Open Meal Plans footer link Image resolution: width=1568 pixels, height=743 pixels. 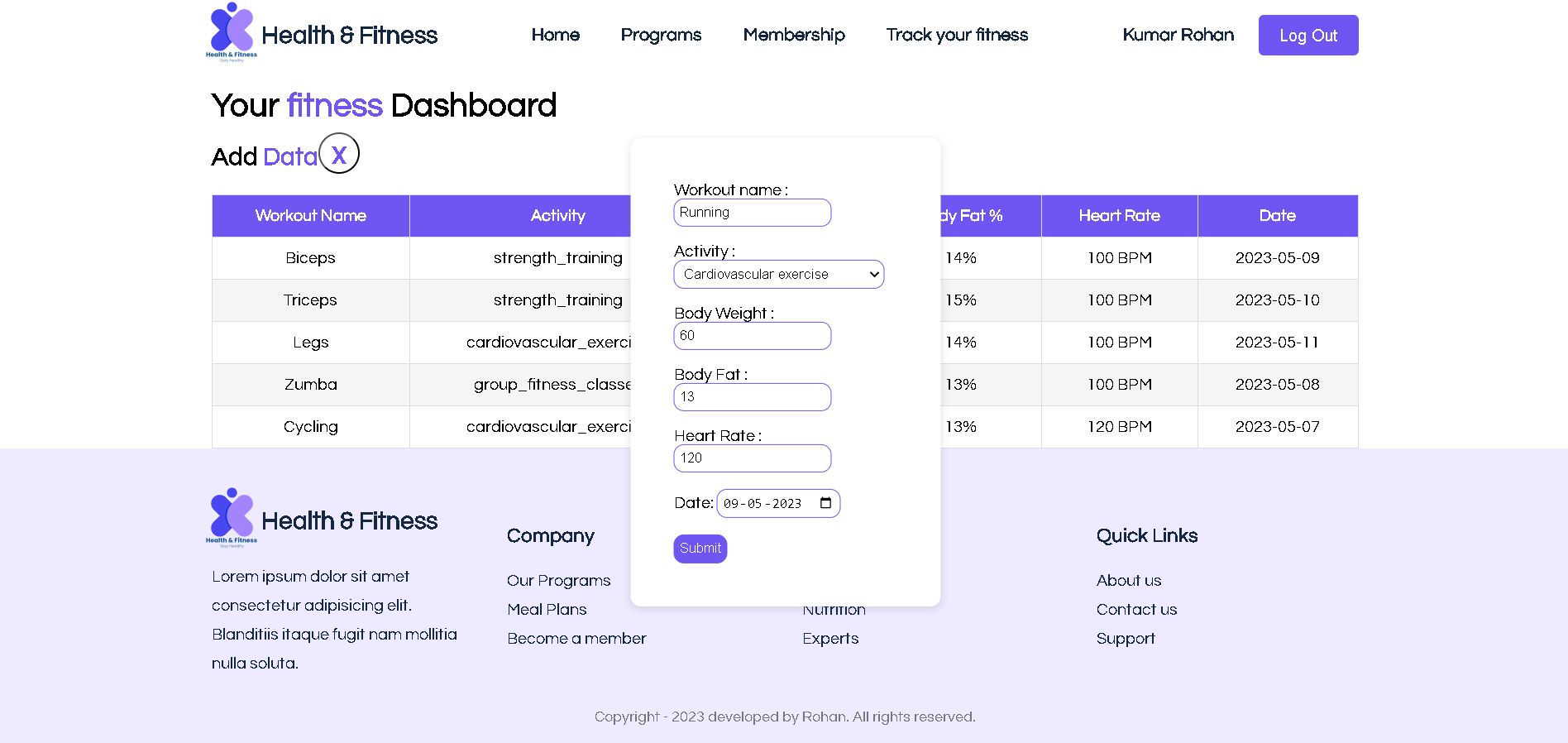click(x=547, y=610)
